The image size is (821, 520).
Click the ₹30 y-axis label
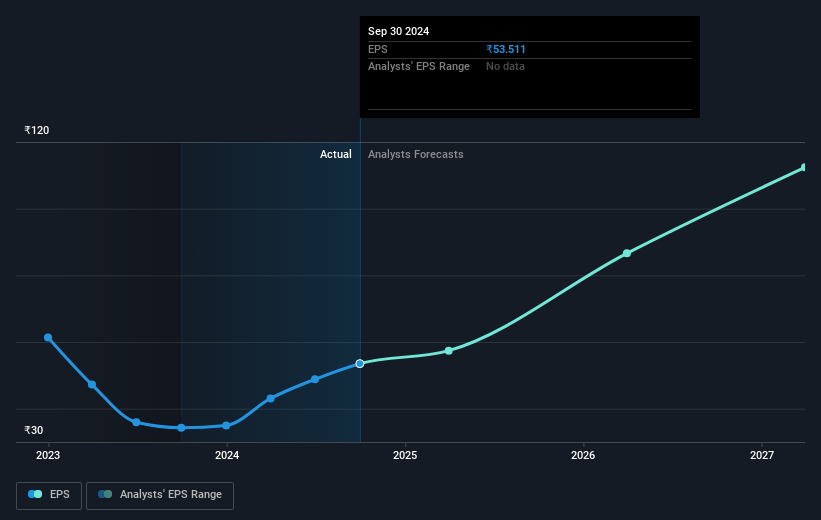point(34,430)
